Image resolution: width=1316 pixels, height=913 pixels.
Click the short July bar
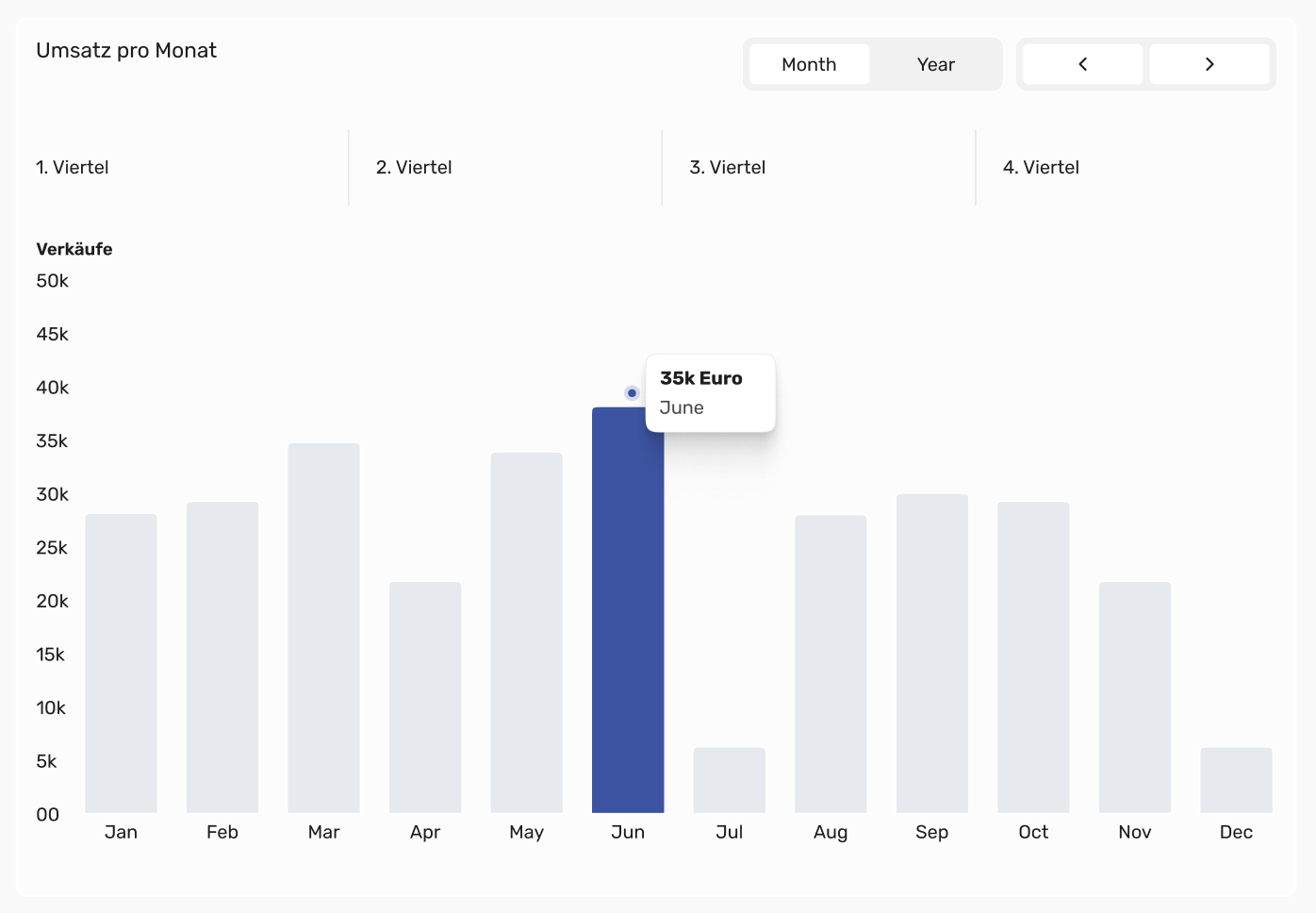[730, 780]
